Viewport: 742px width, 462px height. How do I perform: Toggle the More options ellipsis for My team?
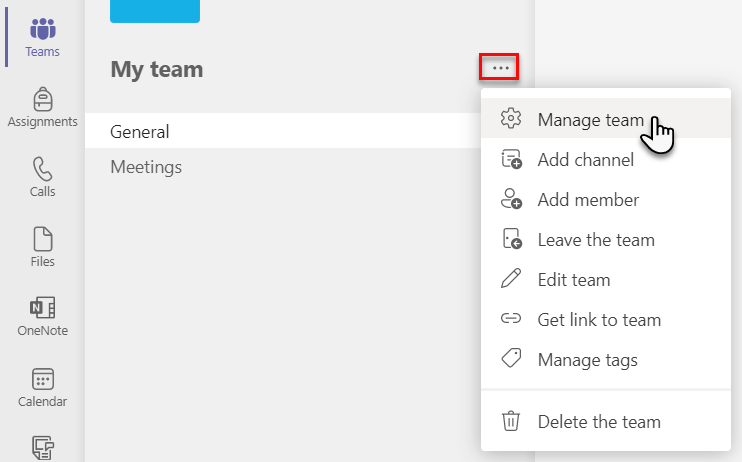[499, 67]
